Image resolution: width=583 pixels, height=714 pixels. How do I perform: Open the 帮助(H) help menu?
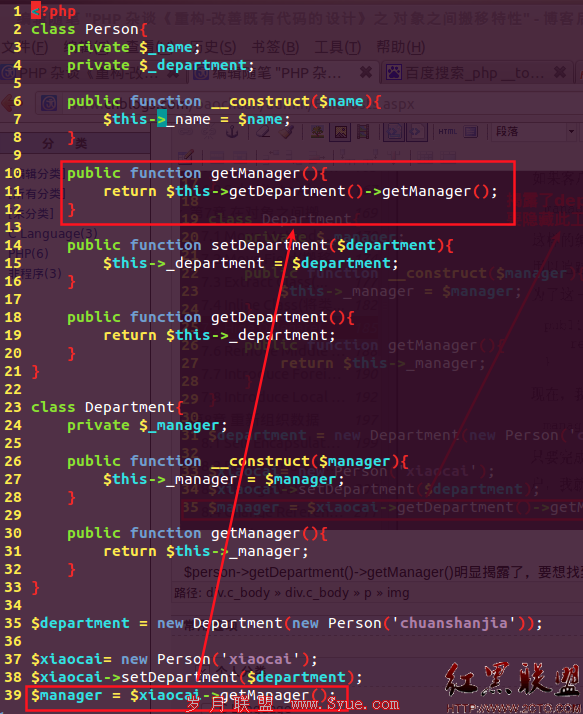(401, 47)
